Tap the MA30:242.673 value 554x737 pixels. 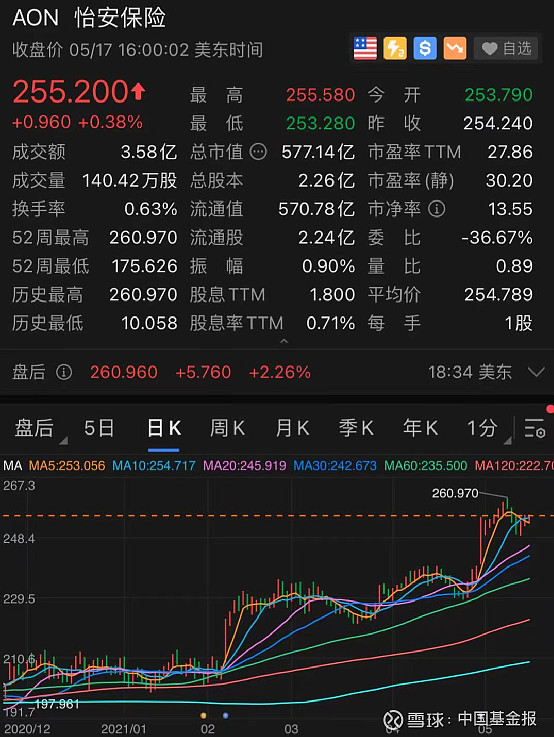[335, 466]
